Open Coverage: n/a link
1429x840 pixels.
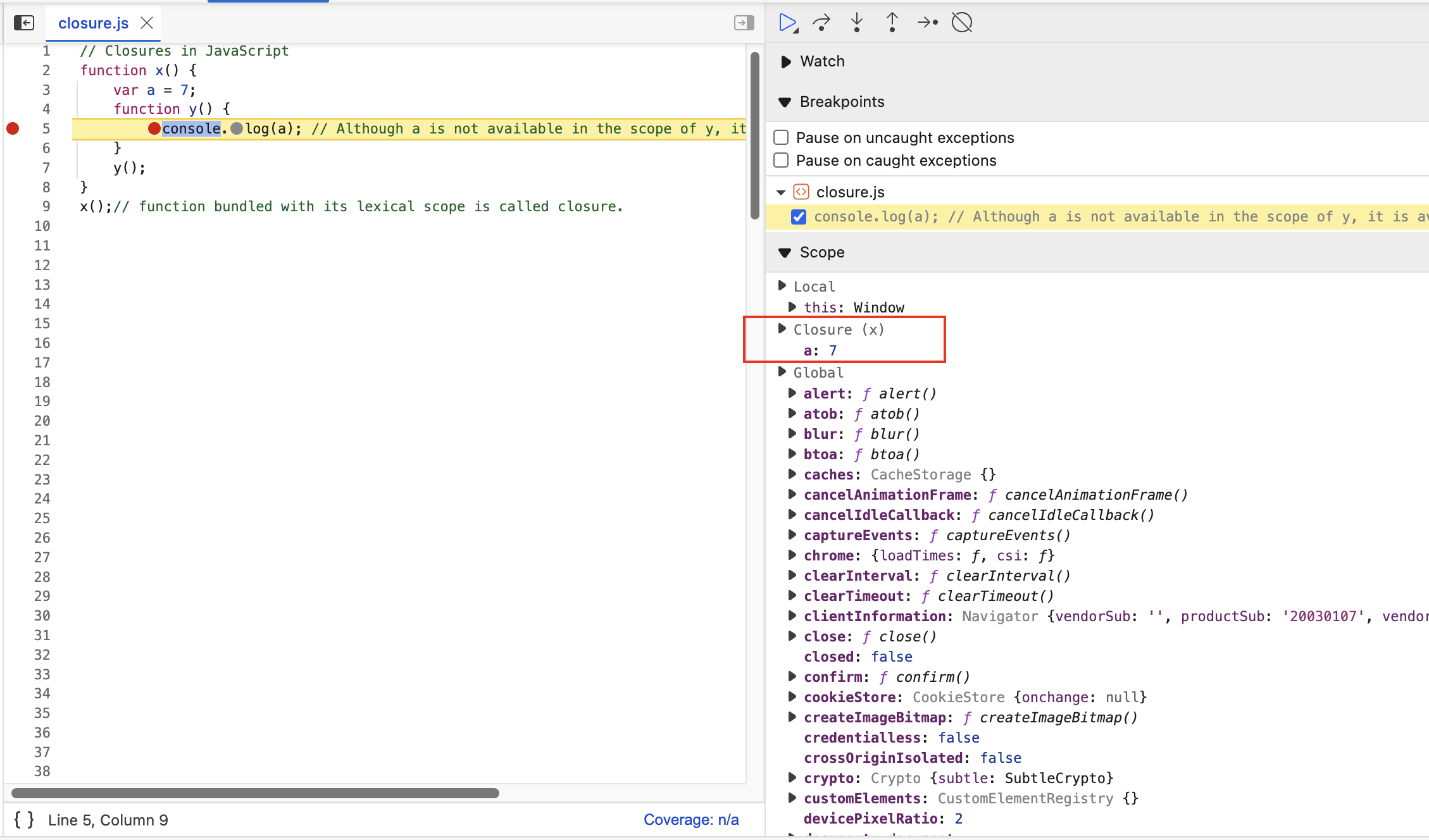click(691, 820)
